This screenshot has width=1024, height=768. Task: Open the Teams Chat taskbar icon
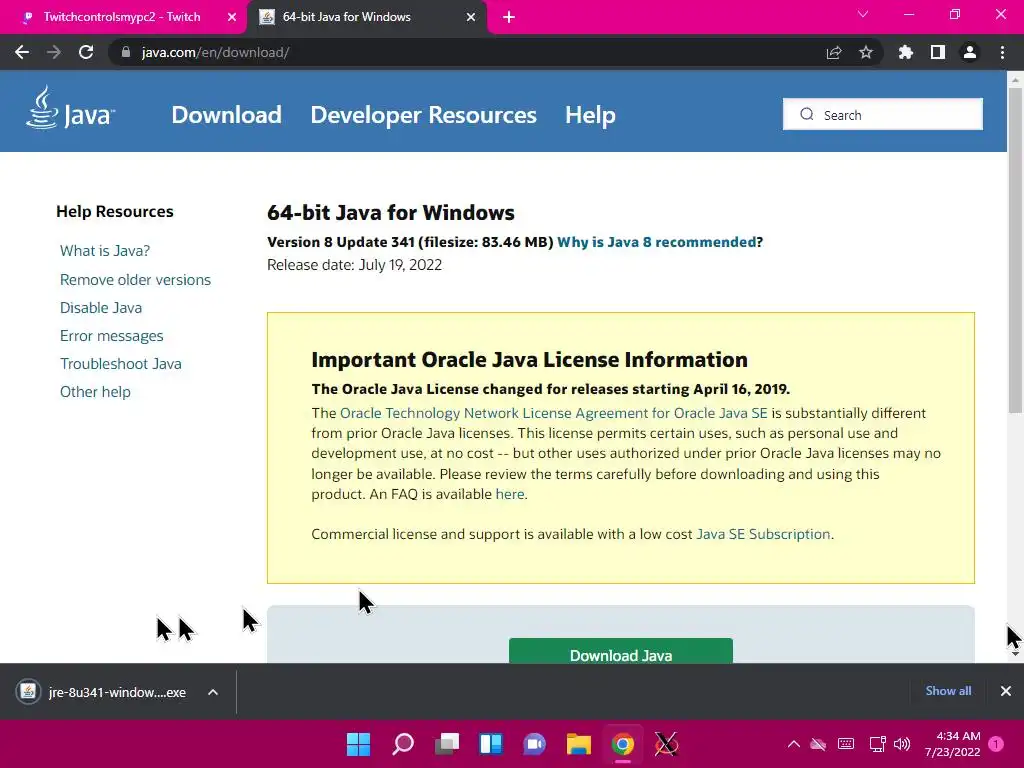(x=534, y=744)
